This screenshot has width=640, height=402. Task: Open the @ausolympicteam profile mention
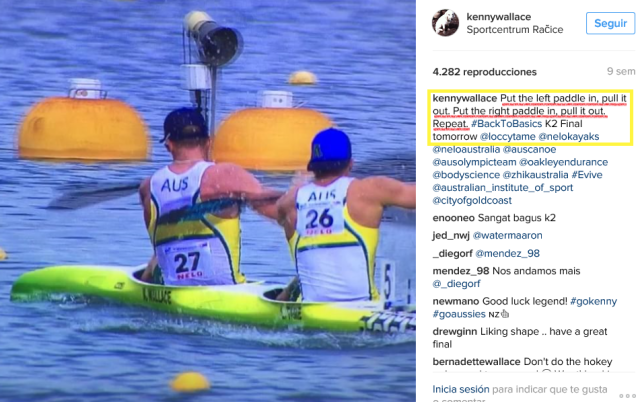click(x=474, y=162)
